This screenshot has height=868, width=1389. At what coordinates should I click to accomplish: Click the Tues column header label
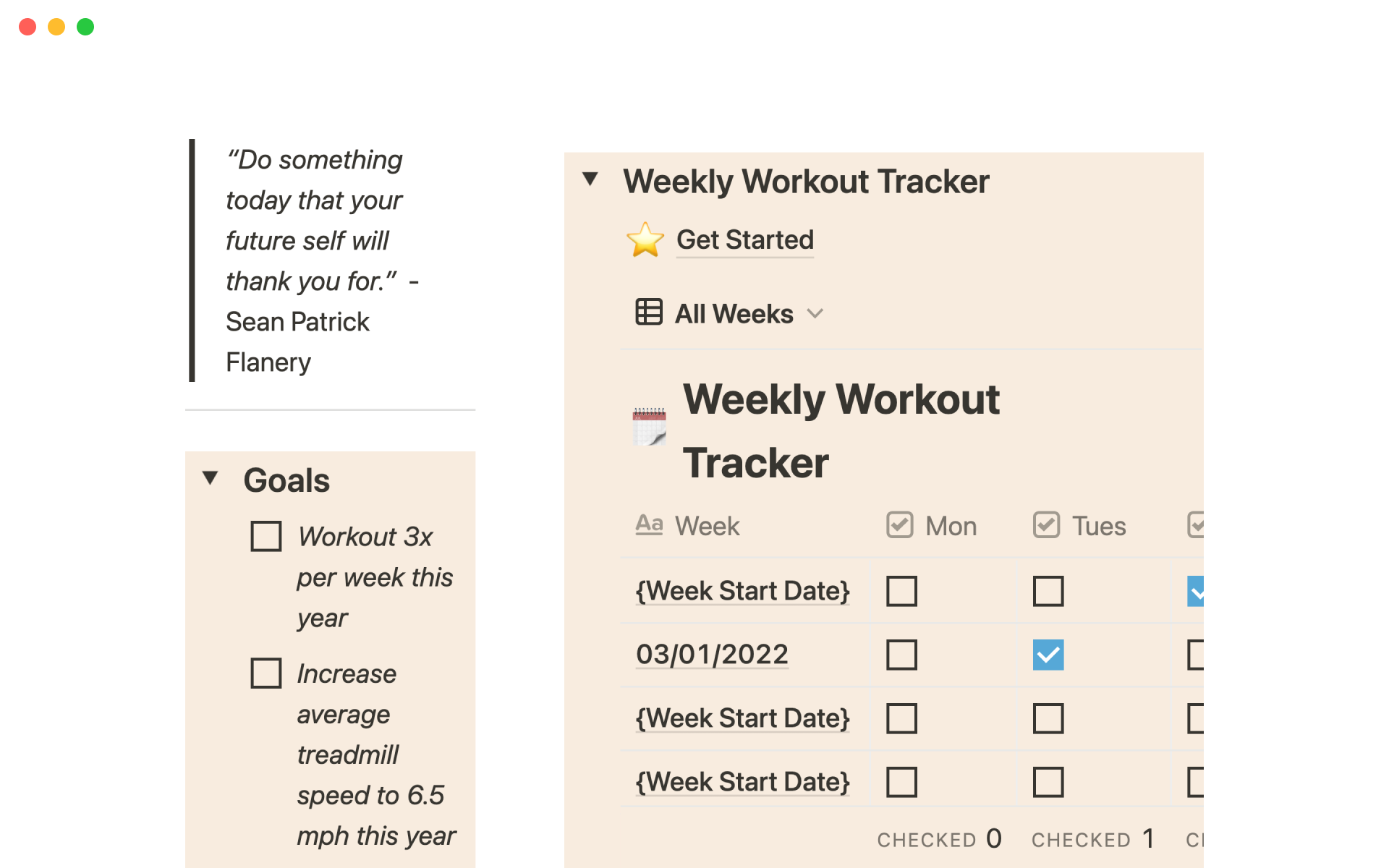point(1098,526)
